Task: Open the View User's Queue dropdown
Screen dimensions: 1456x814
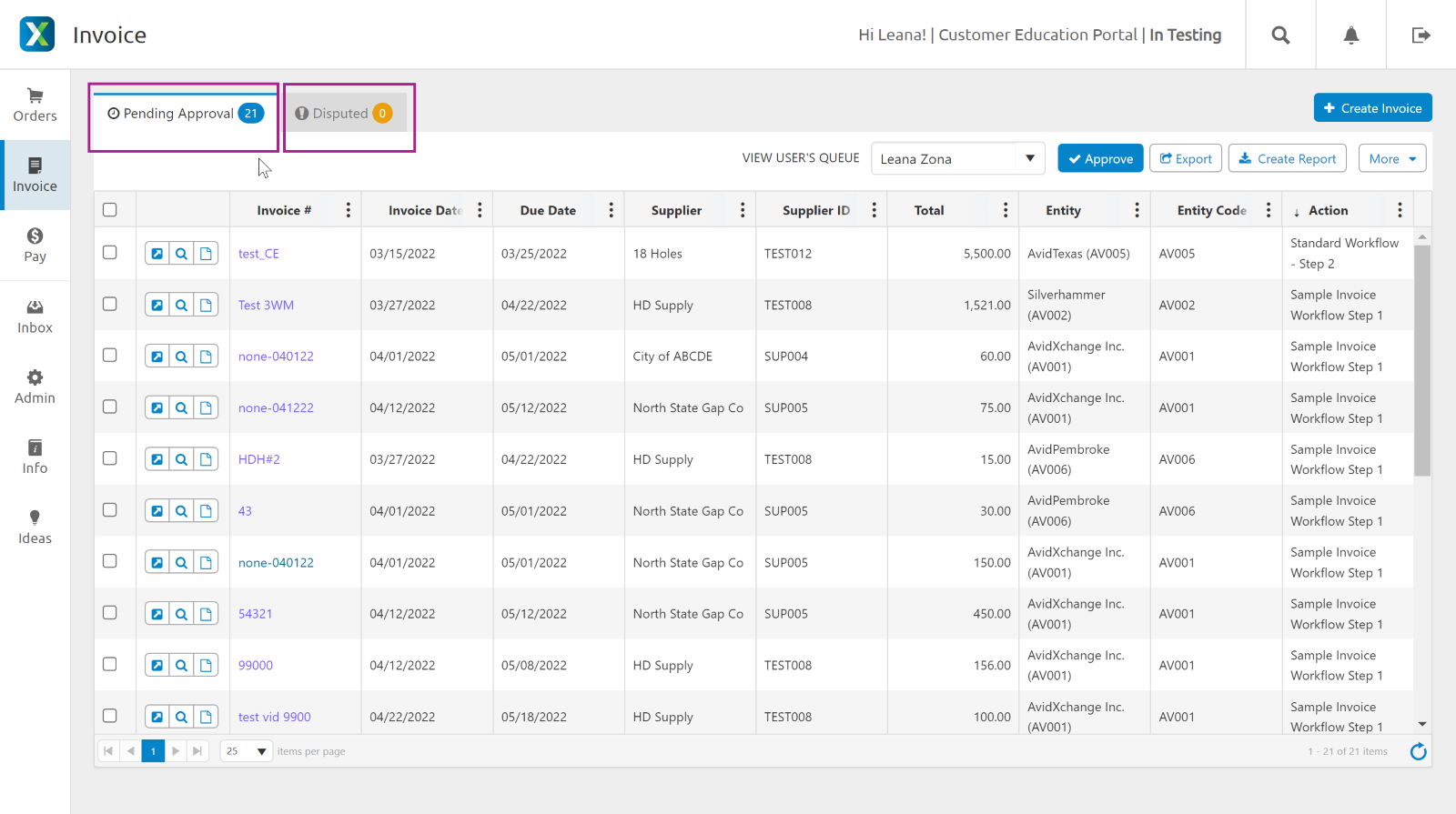Action: (x=957, y=158)
